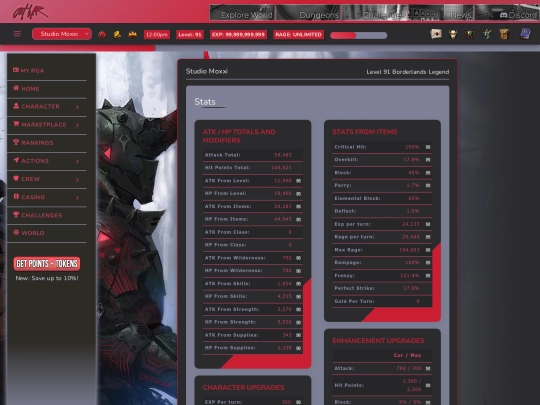Click the Elemental Block row
The image size is (540, 405).
(x=382, y=198)
